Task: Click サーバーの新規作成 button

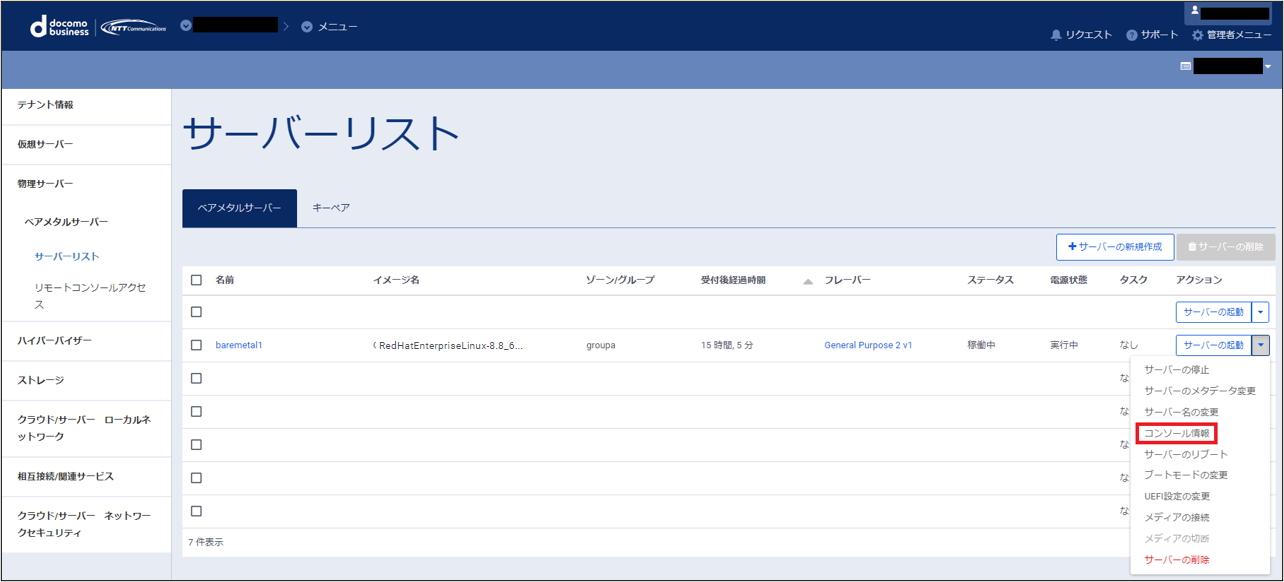Action: click(1114, 247)
